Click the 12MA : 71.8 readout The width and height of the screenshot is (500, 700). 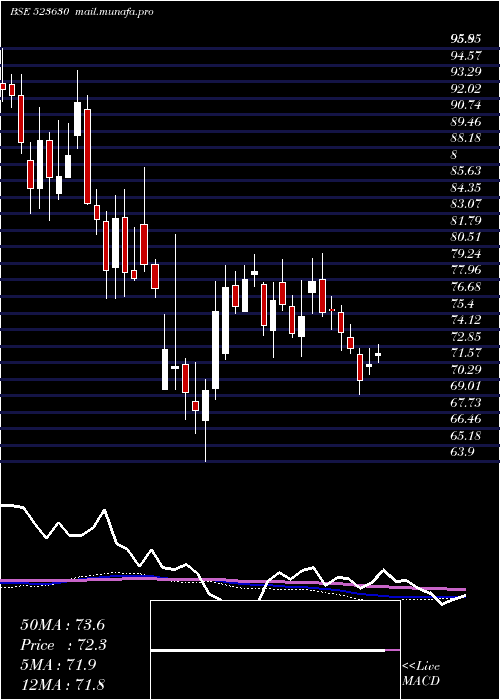[x=62, y=685]
